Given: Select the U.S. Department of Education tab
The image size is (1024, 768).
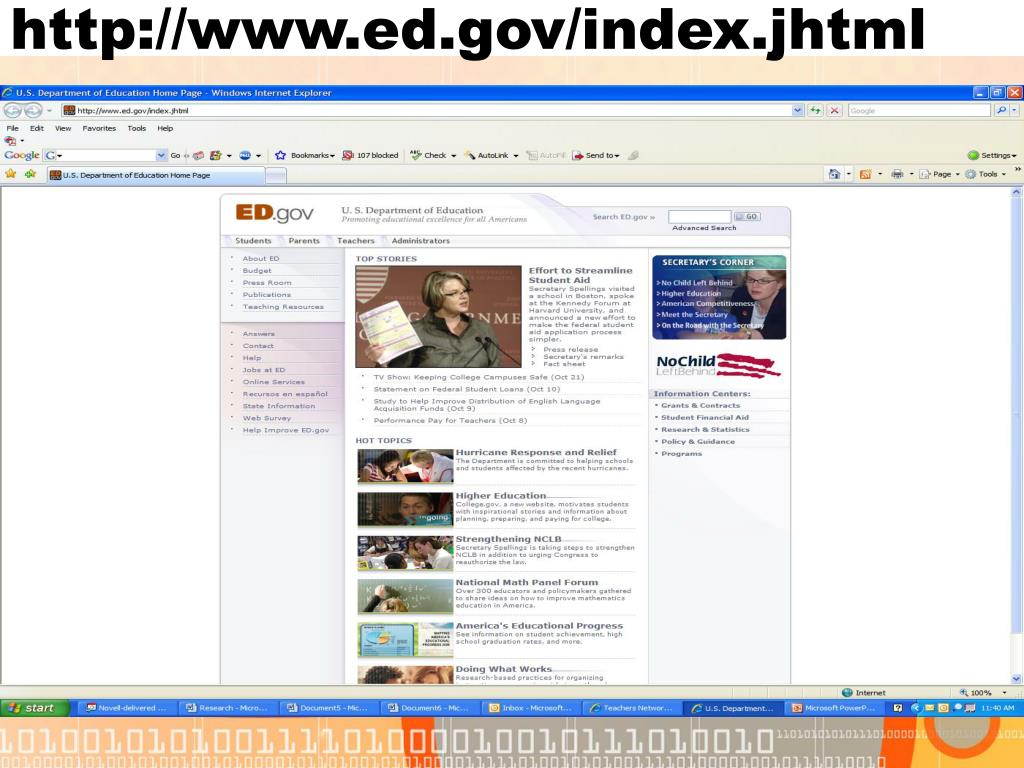Looking at the screenshot, I should 155,175.
